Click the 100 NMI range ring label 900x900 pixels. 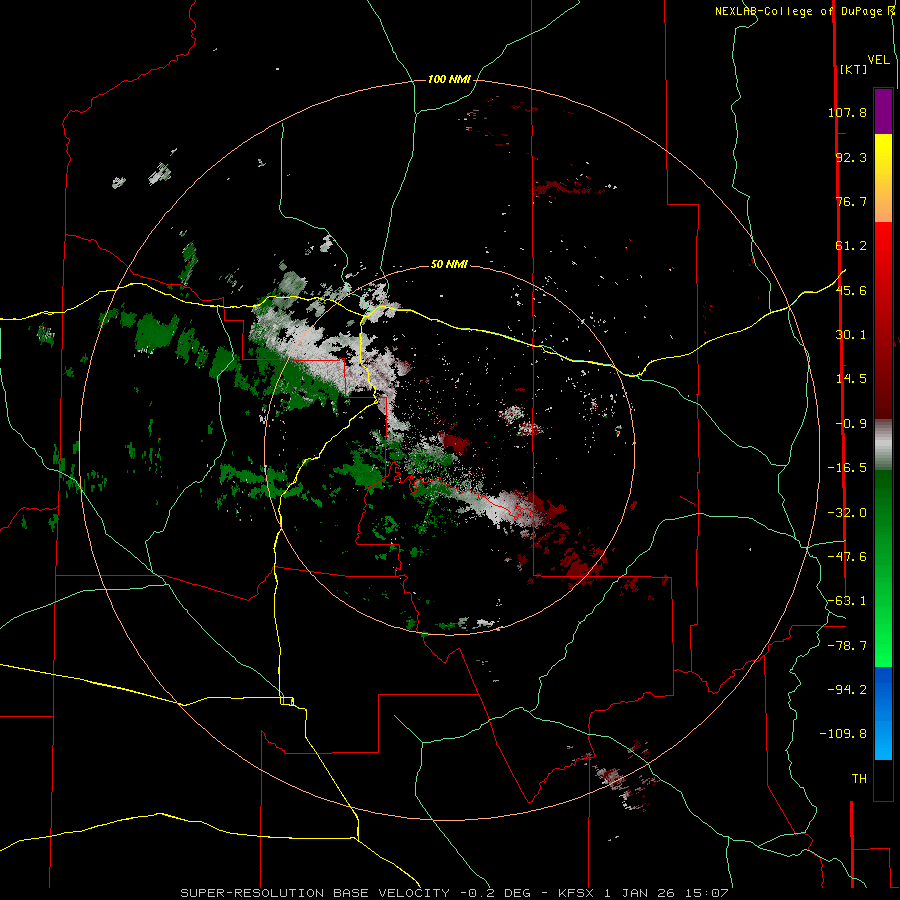click(x=449, y=79)
